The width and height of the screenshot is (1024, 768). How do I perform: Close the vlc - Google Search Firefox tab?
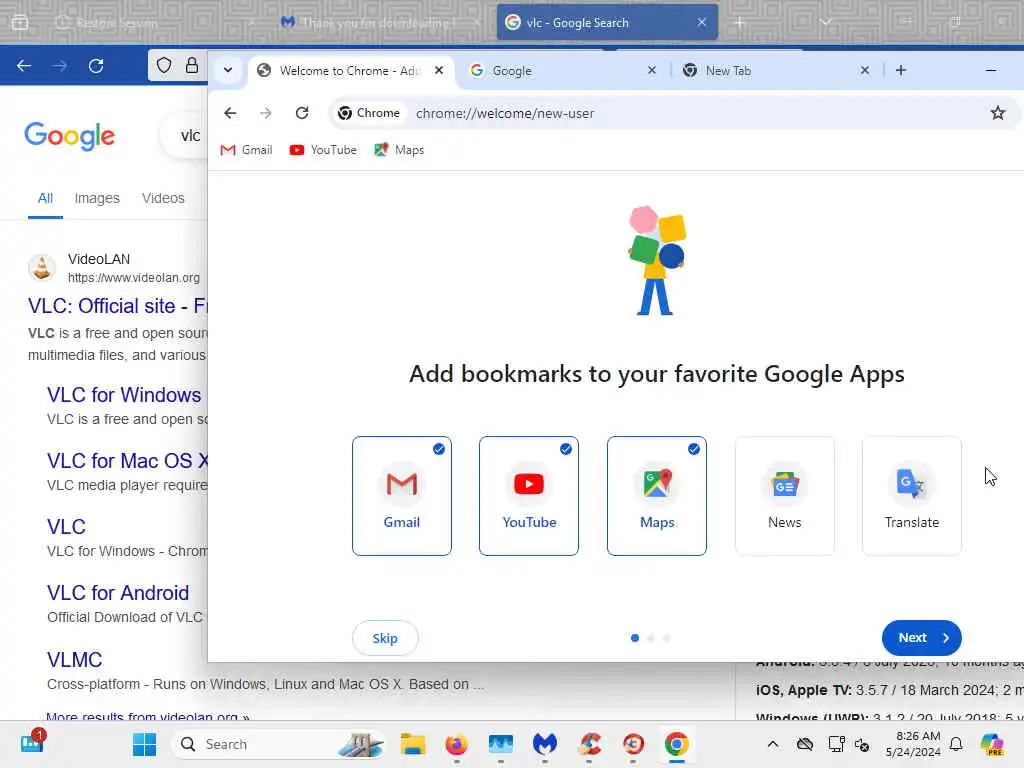point(701,22)
